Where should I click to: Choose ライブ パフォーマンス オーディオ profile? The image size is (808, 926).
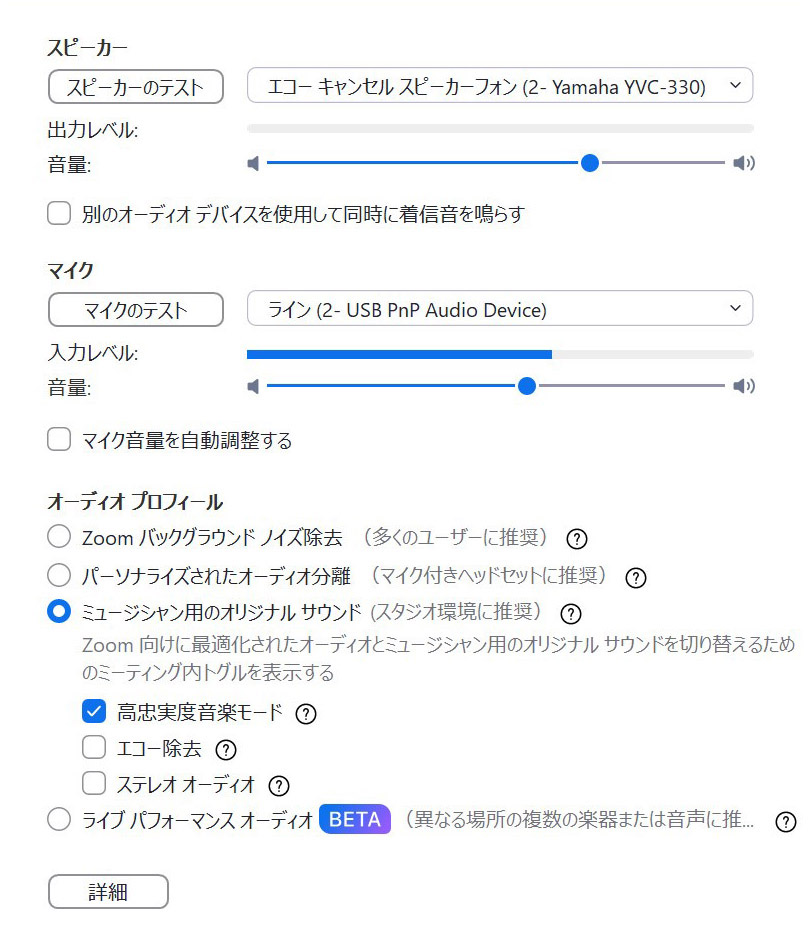coord(60,821)
